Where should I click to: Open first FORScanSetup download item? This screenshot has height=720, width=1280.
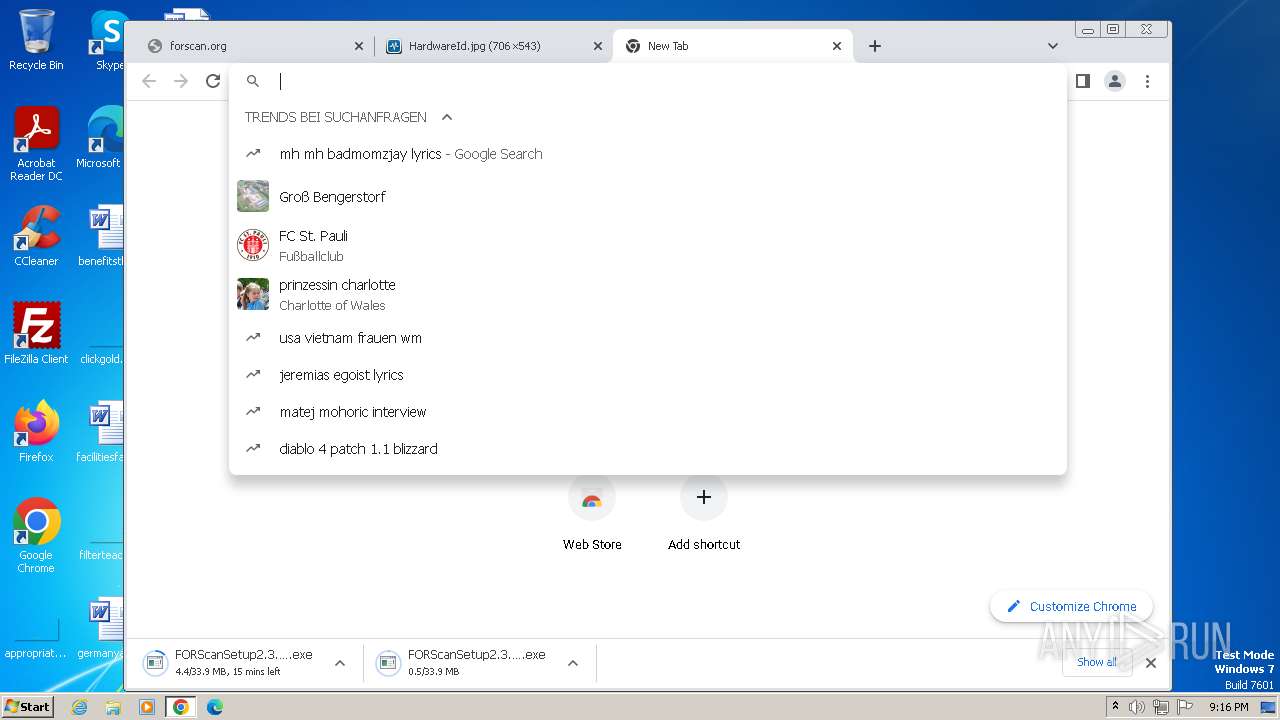228,662
